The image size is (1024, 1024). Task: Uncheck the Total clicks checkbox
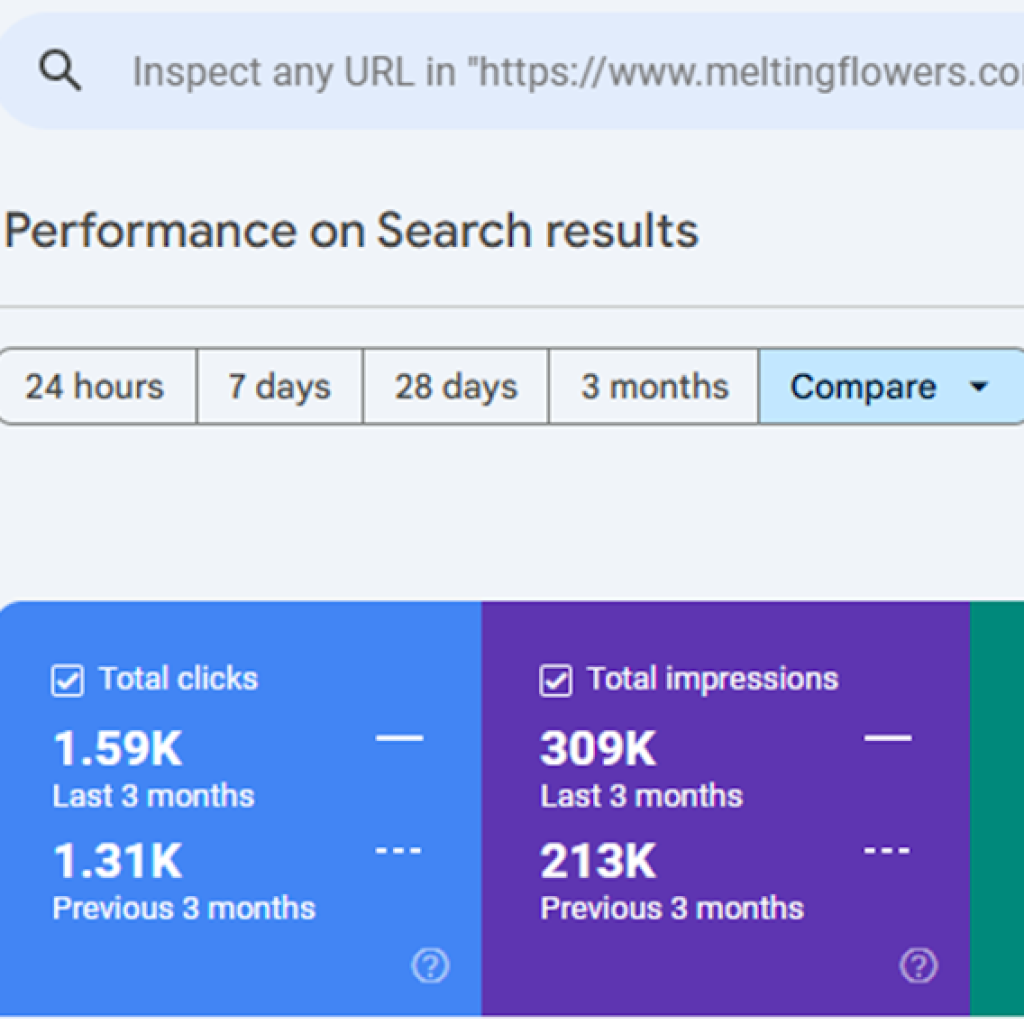[67, 681]
